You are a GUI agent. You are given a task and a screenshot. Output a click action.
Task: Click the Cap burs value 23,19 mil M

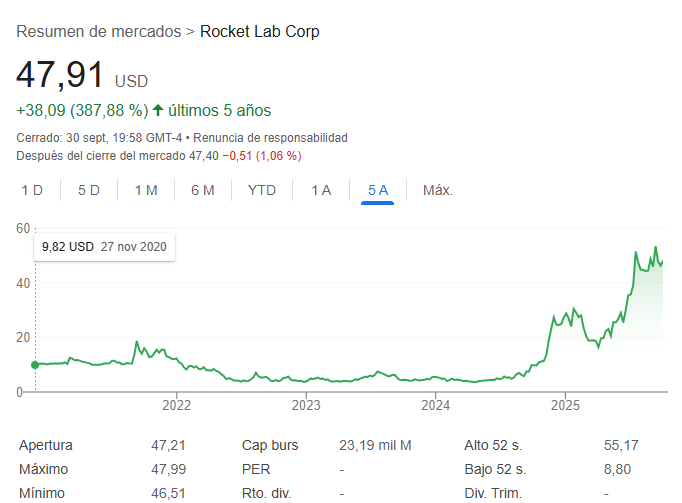375,445
